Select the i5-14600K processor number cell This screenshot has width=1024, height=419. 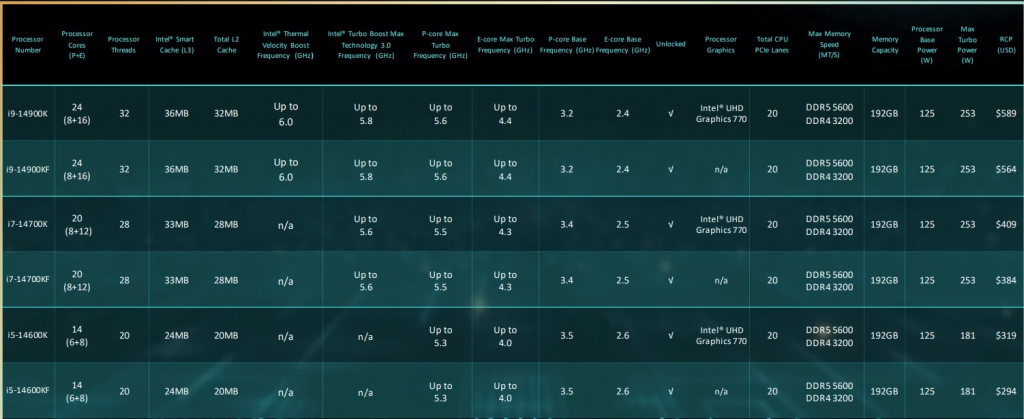pyautogui.click(x=27, y=335)
